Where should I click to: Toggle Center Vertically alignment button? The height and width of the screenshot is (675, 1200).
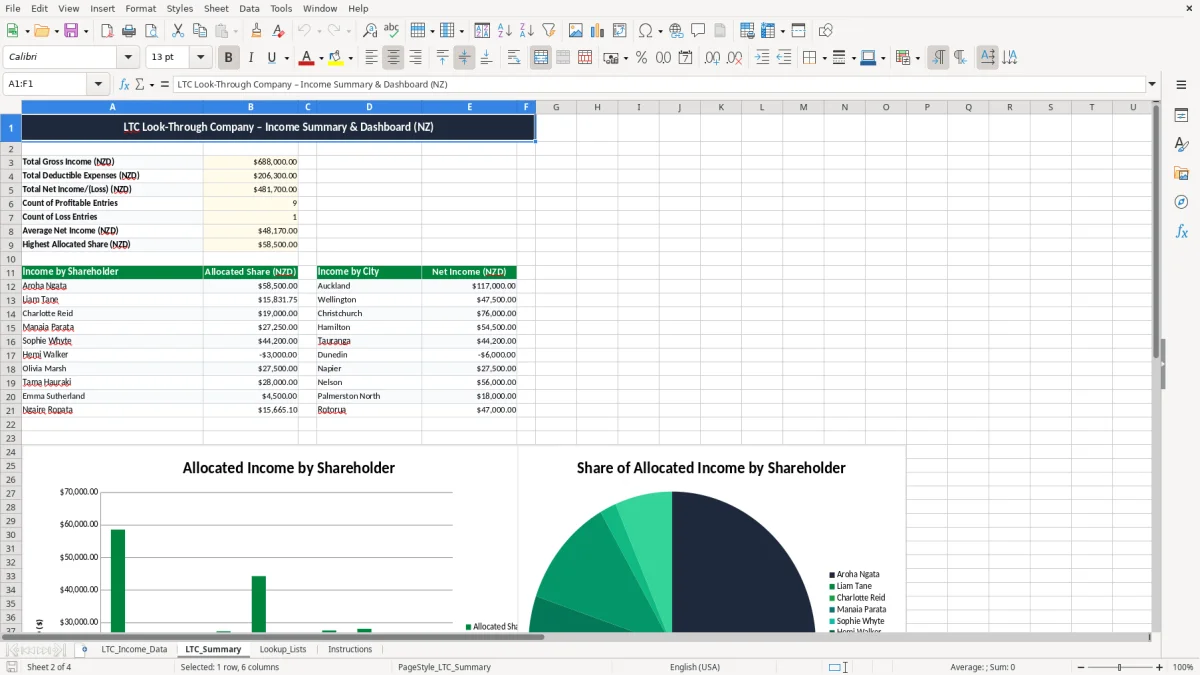tap(464, 58)
